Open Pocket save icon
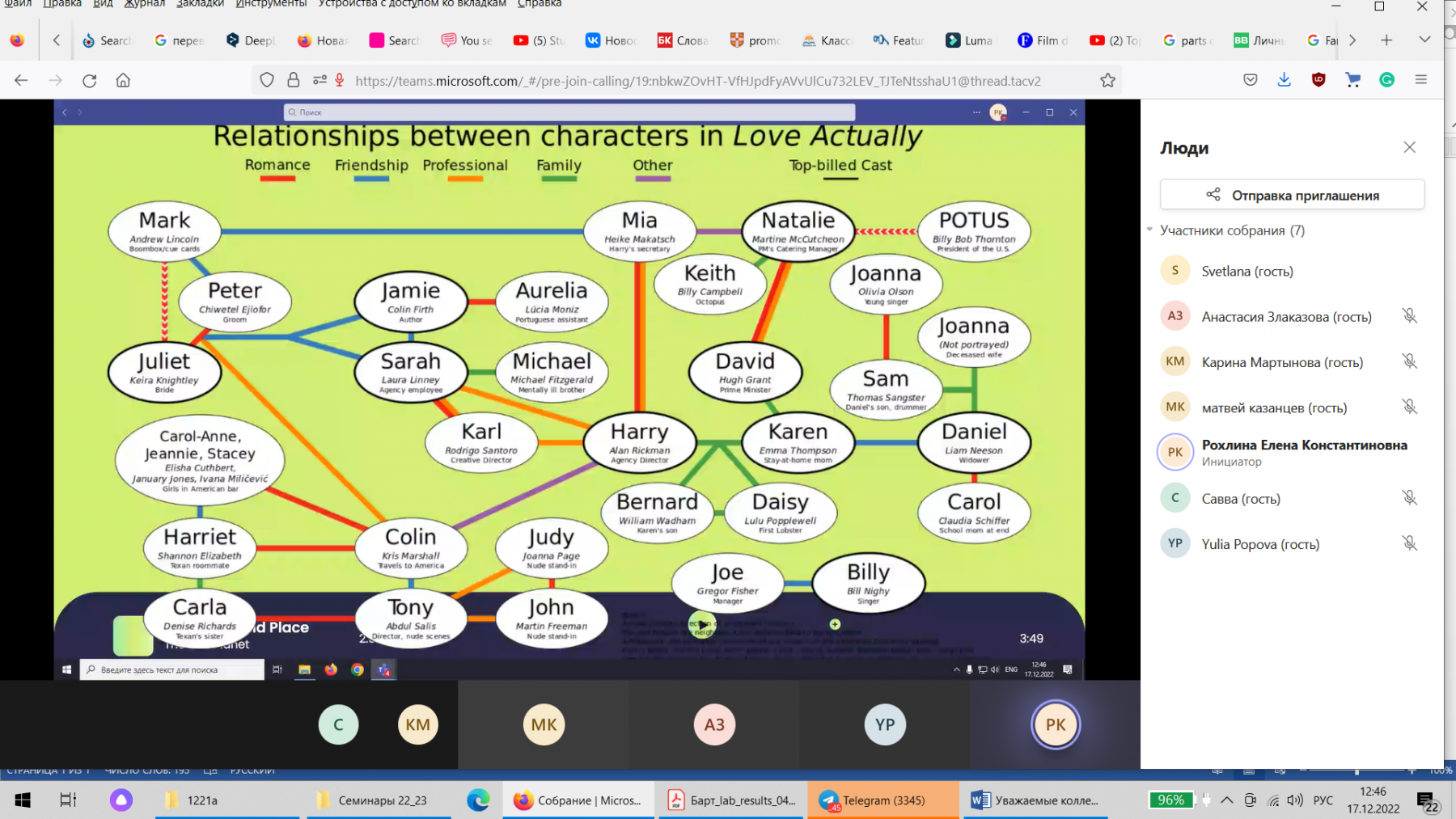1456x819 pixels. point(1251,80)
